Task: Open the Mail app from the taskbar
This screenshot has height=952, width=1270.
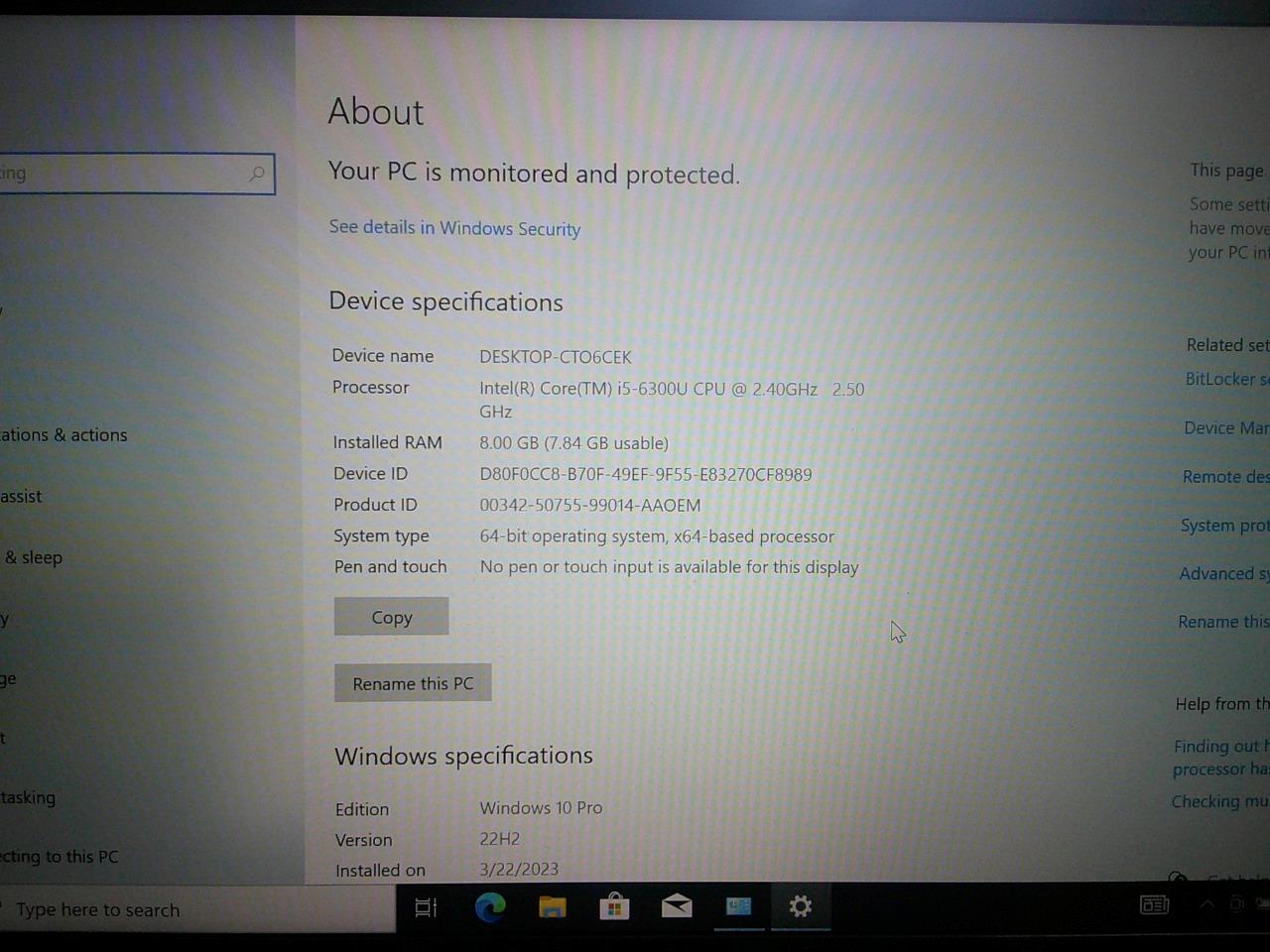Action: [x=677, y=905]
